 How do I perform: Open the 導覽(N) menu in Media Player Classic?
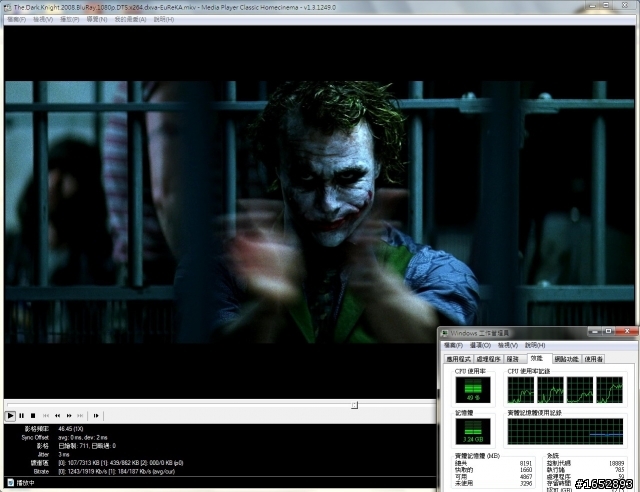point(97,19)
